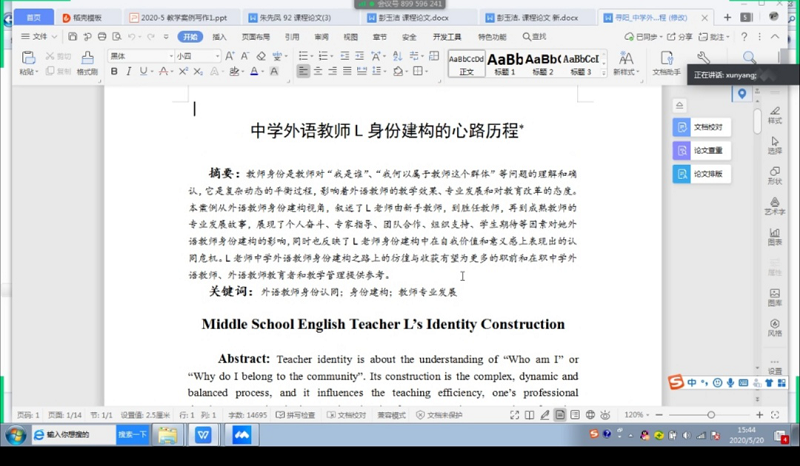Apply italic with the I icon
The image size is (800, 466).
pyautogui.click(x=128, y=72)
